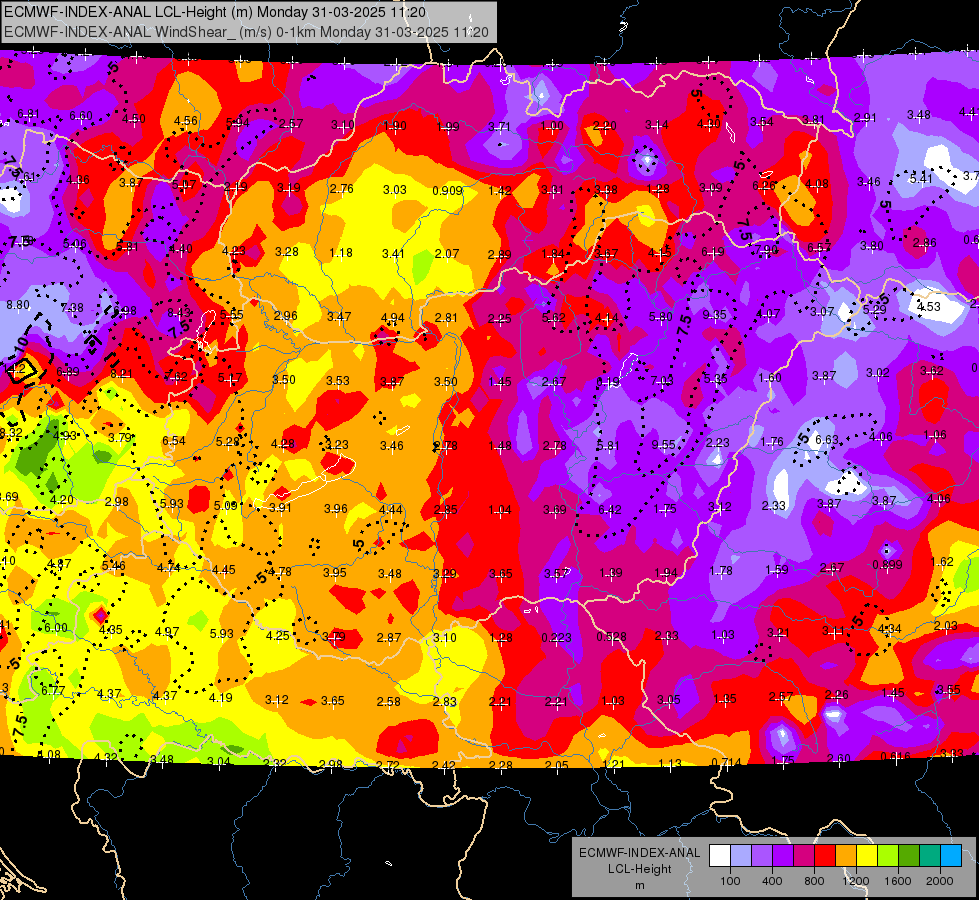Click the legend label 100
The width and height of the screenshot is (979, 900).
click(x=730, y=881)
